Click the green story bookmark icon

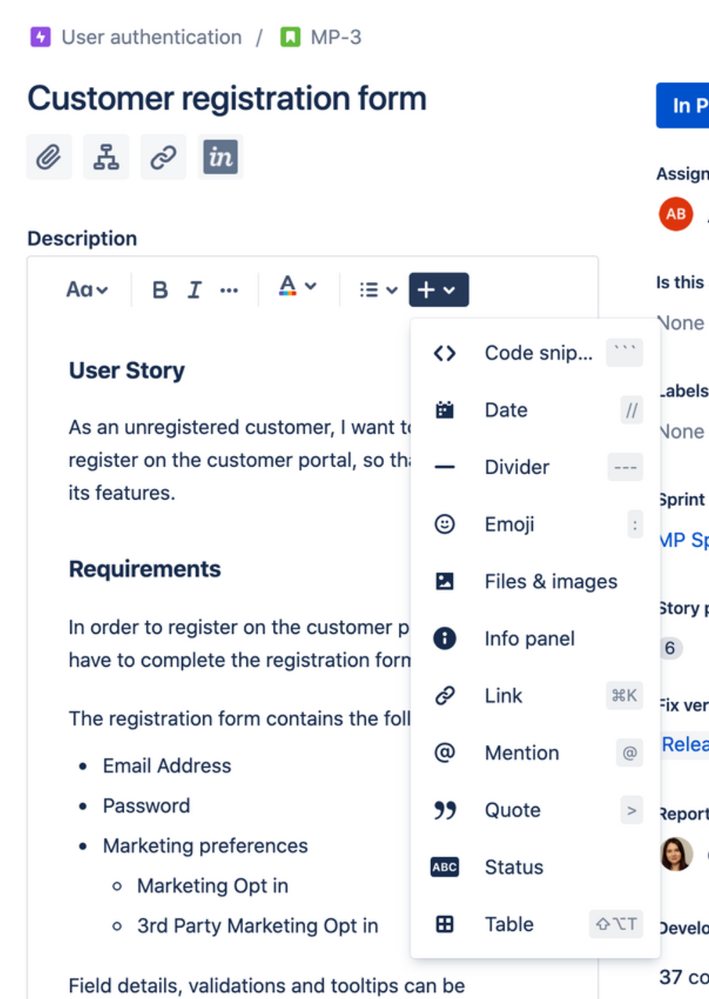tap(290, 37)
